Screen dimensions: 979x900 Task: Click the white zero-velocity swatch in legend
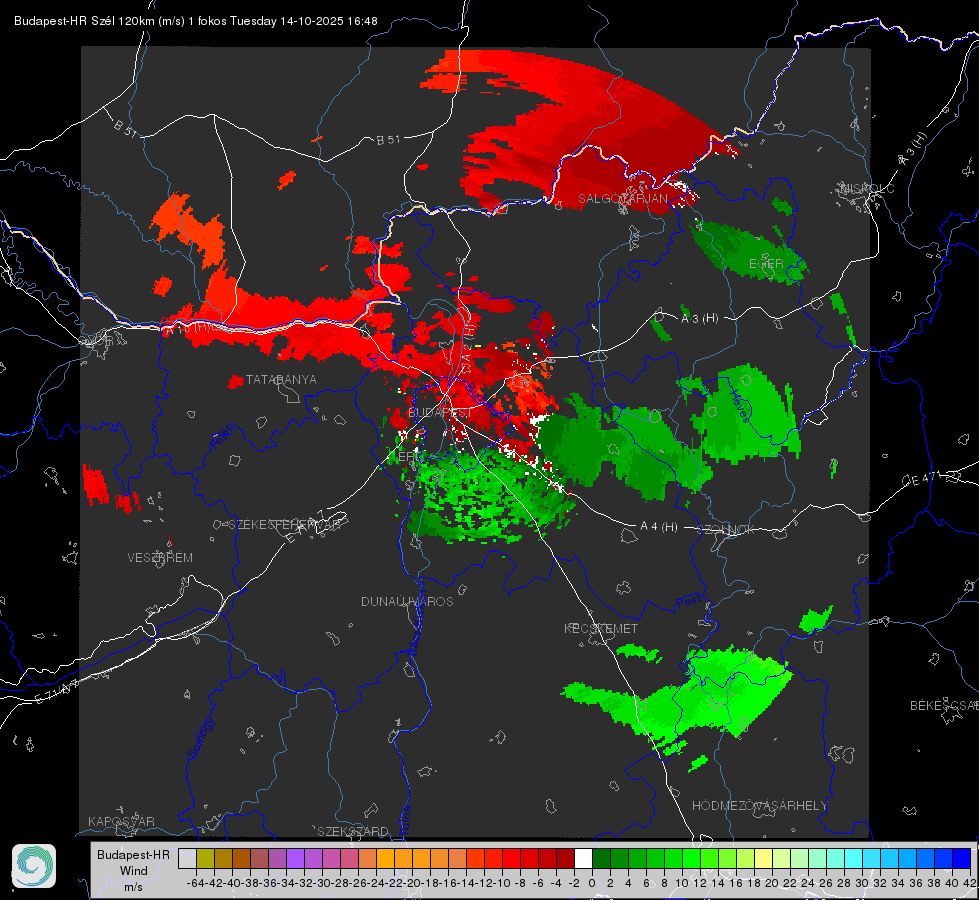point(583,858)
